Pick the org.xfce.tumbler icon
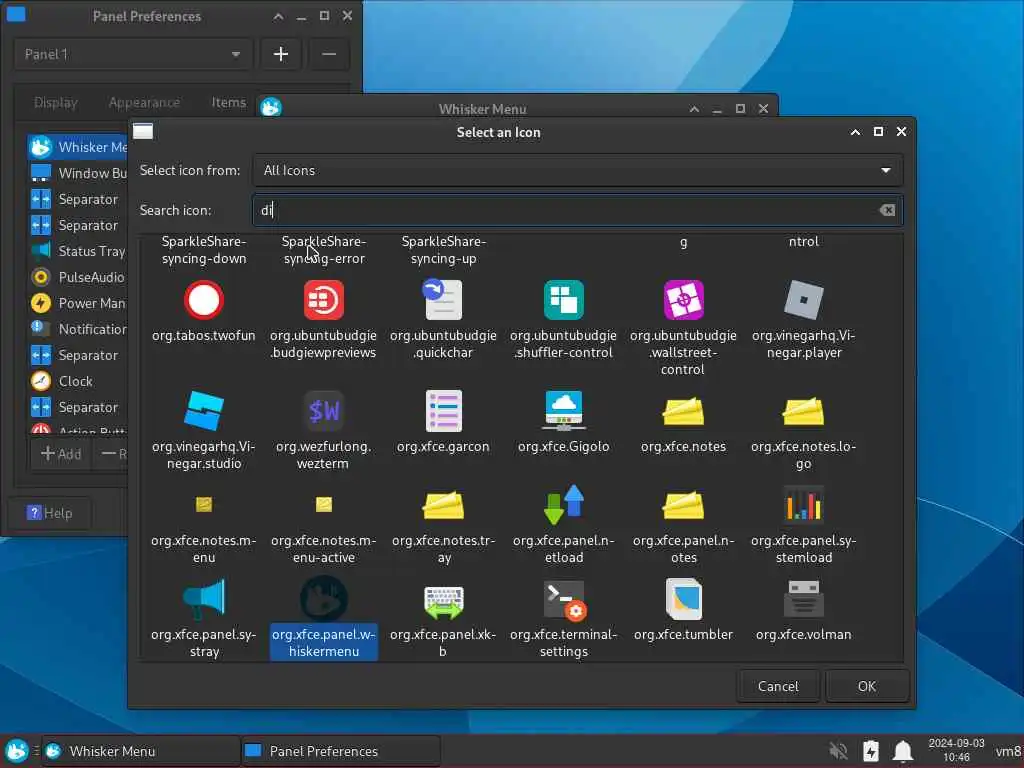The image size is (1024, 768). click(683, 599)
